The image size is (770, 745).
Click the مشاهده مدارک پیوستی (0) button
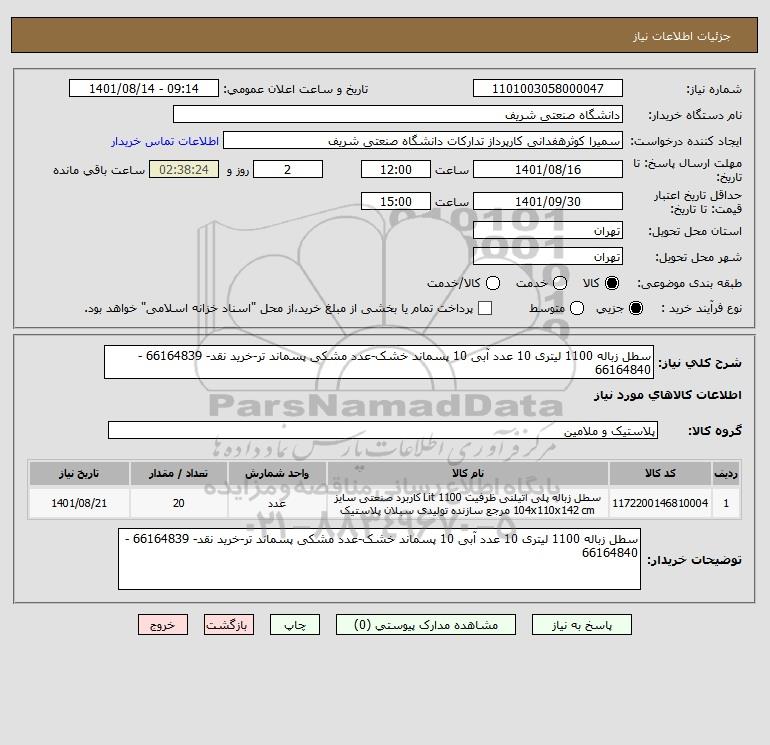426,625
